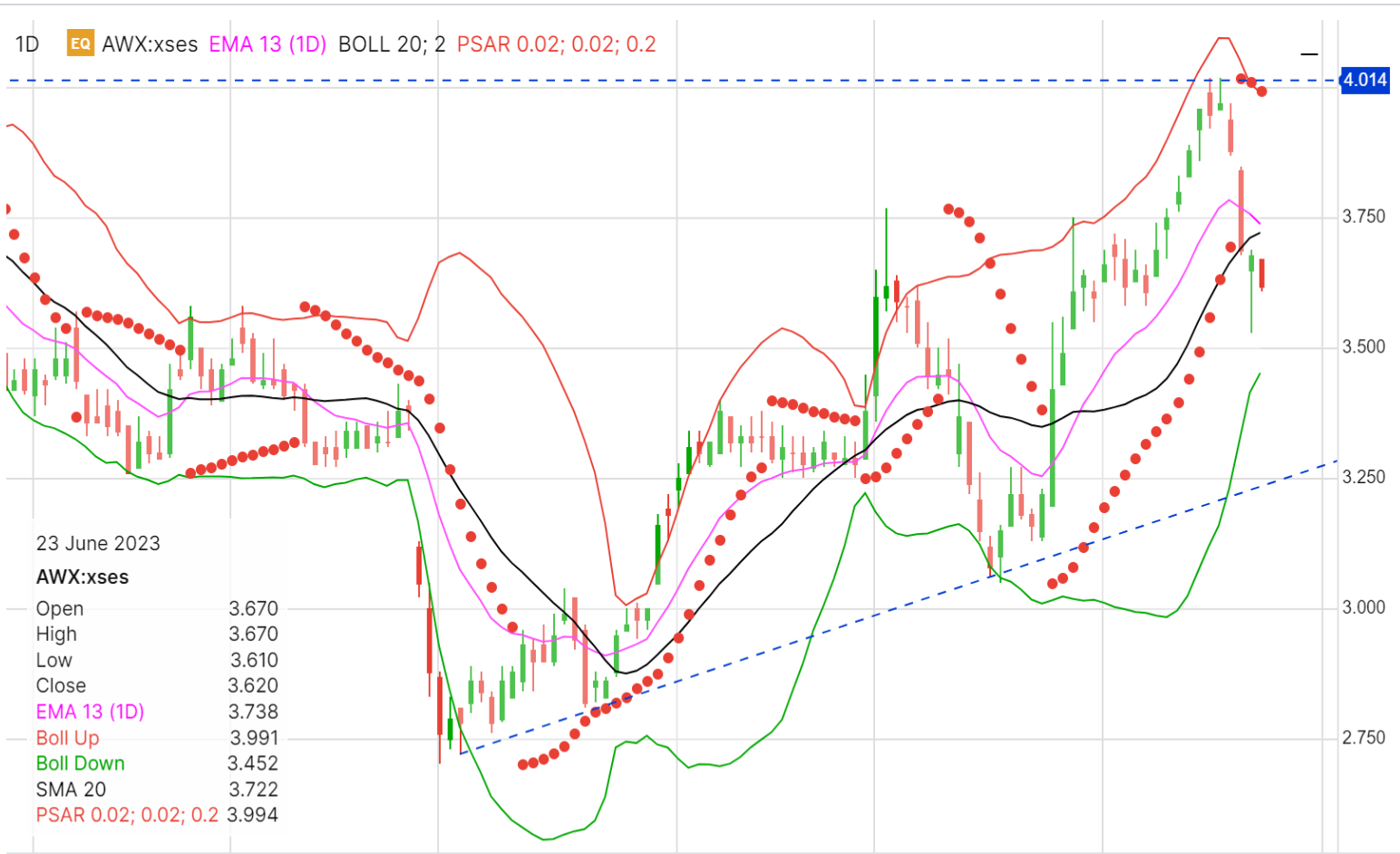This screenshot has width=1400, height=854.
Task: Select the 1D timeframe label
Action: click(27, 44)
